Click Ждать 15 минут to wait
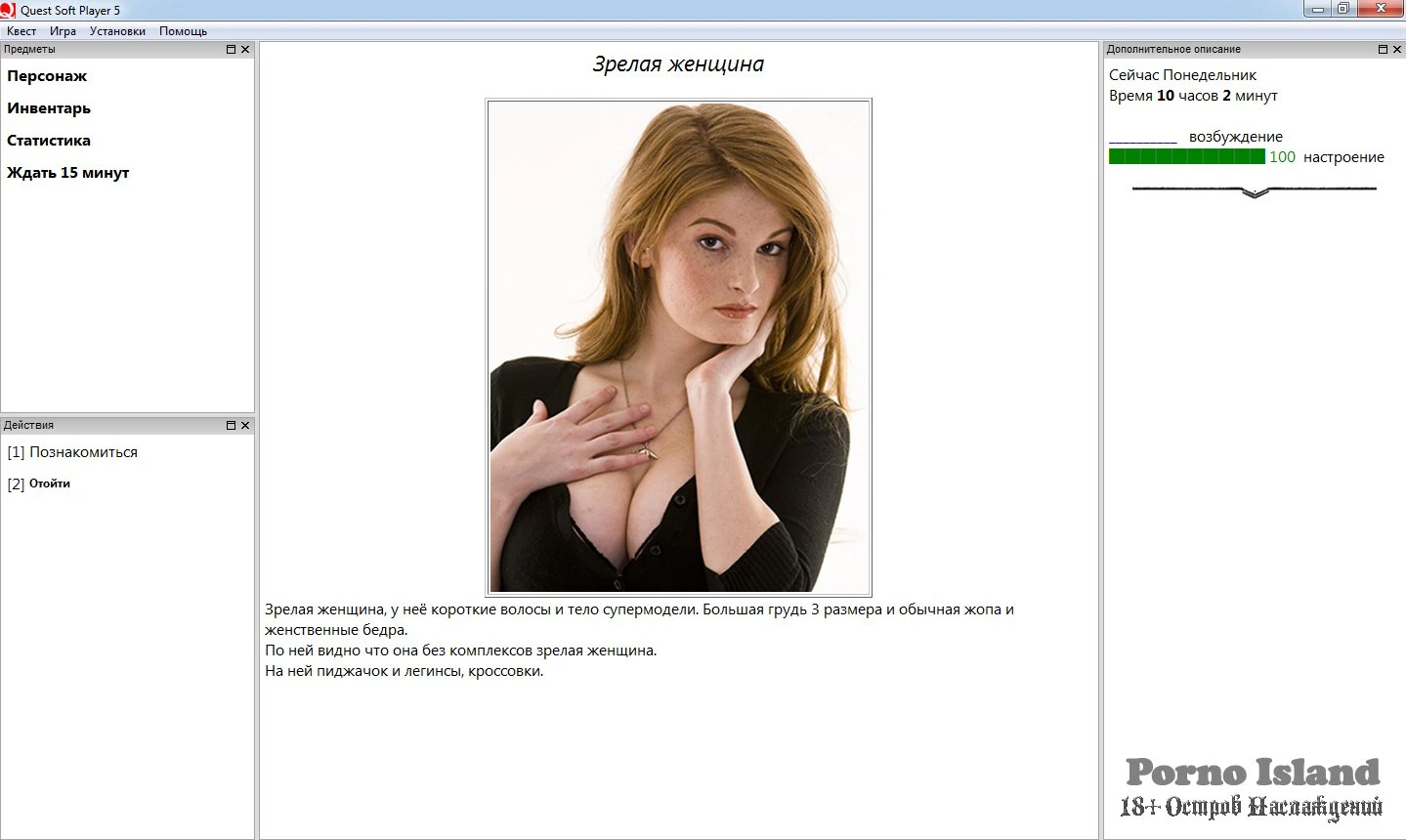The height and width of the screenshot is (840, 1406). pos(68,173)
